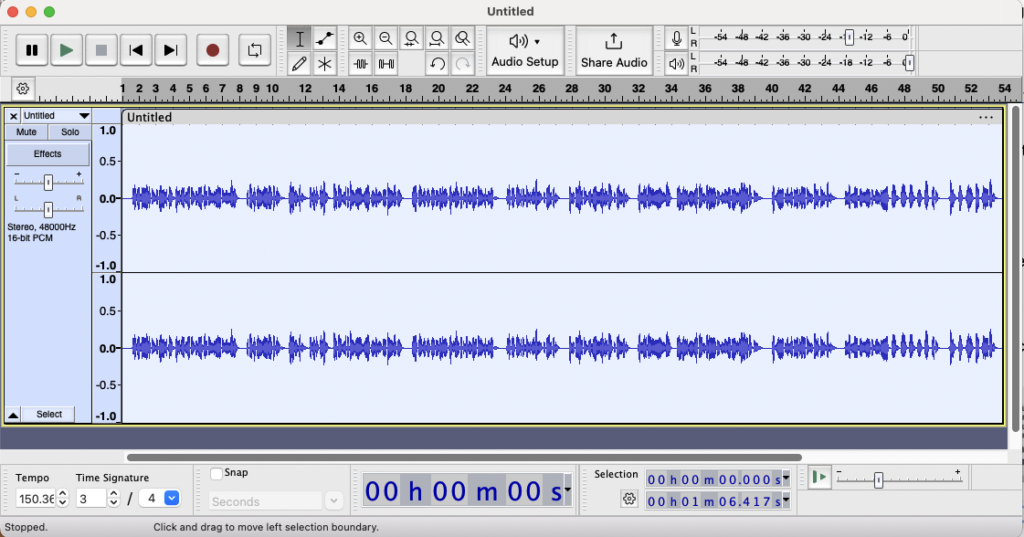Choose the Multi-tool asterisk icon
This screenshot has height=537, width=1024.
(325, 64)
